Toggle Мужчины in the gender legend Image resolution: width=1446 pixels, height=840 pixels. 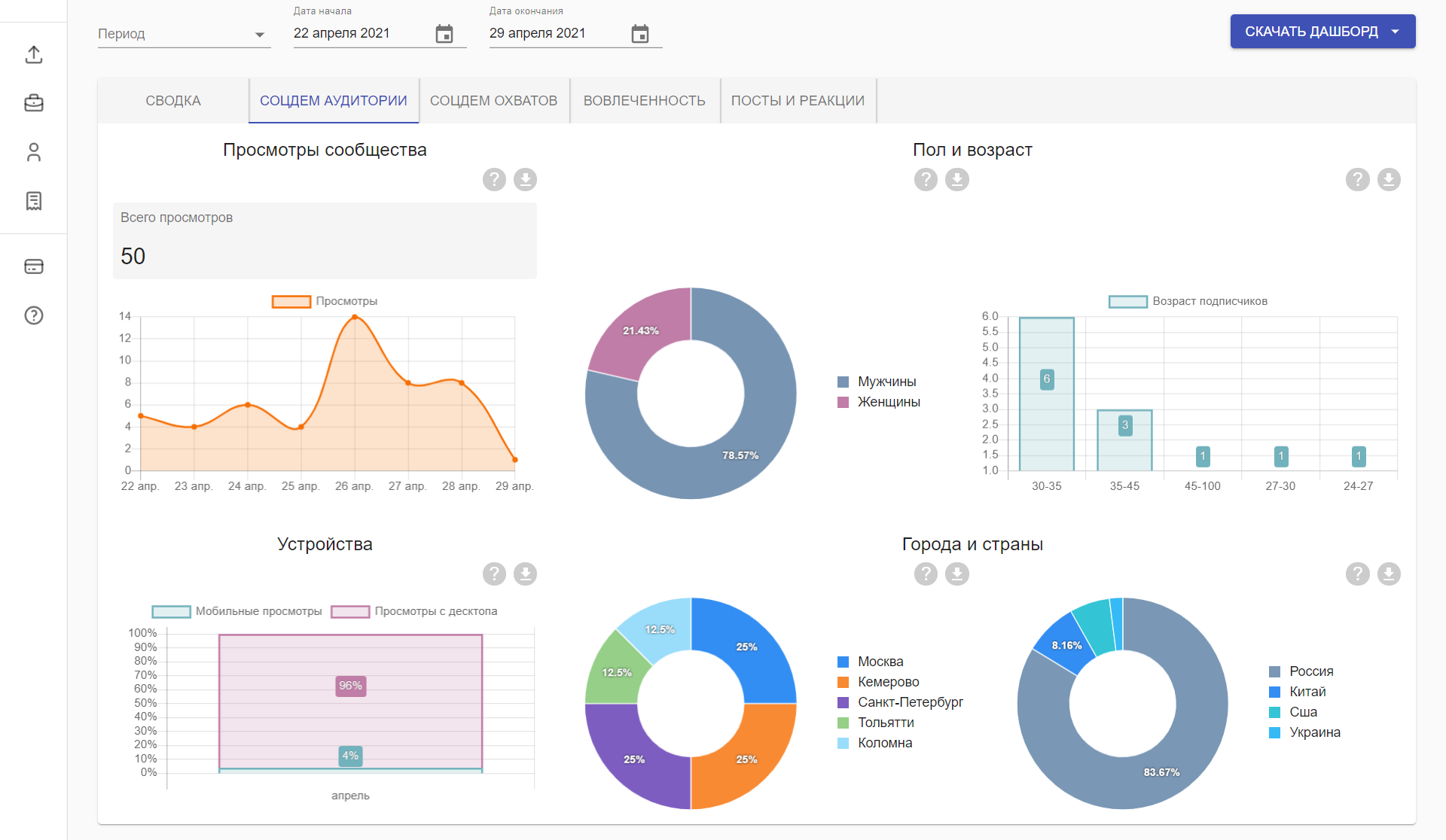877,382
